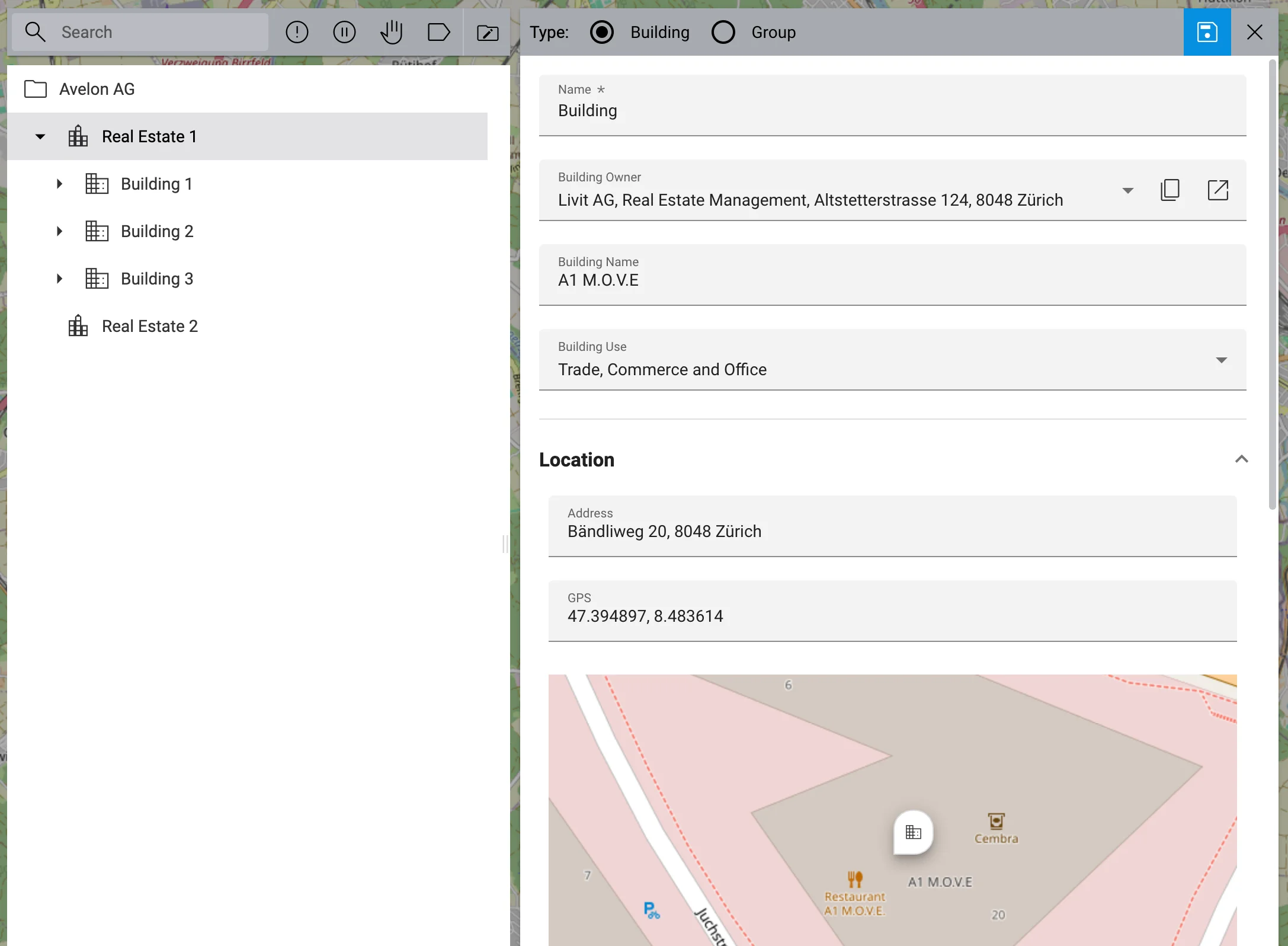Screen dimensions: 1288x946
Task: Close the building details panel
Action: point(1255,32)
